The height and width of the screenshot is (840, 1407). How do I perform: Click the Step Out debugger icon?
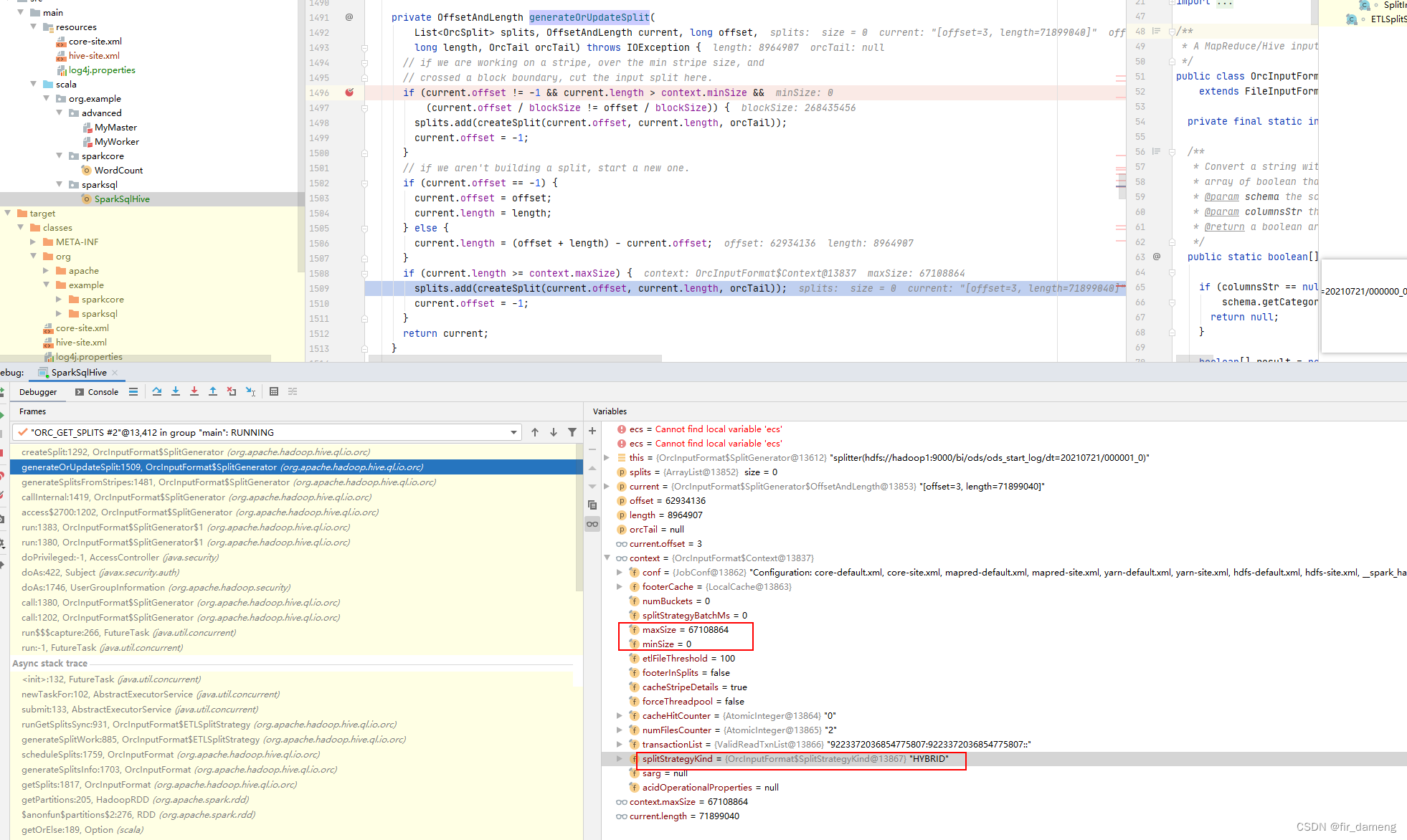(x=213, y=391)
